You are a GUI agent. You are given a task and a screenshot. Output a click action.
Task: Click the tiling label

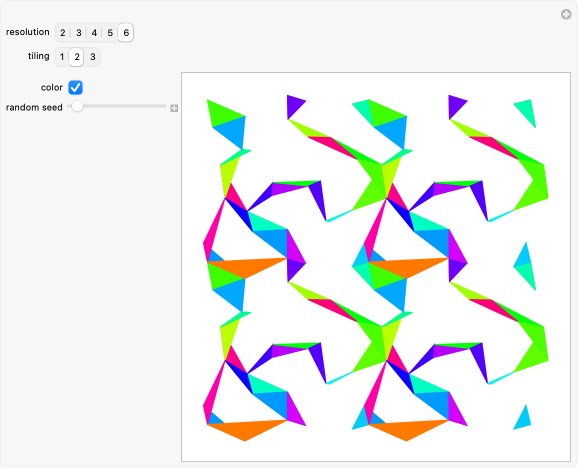(x=39, y=56)
